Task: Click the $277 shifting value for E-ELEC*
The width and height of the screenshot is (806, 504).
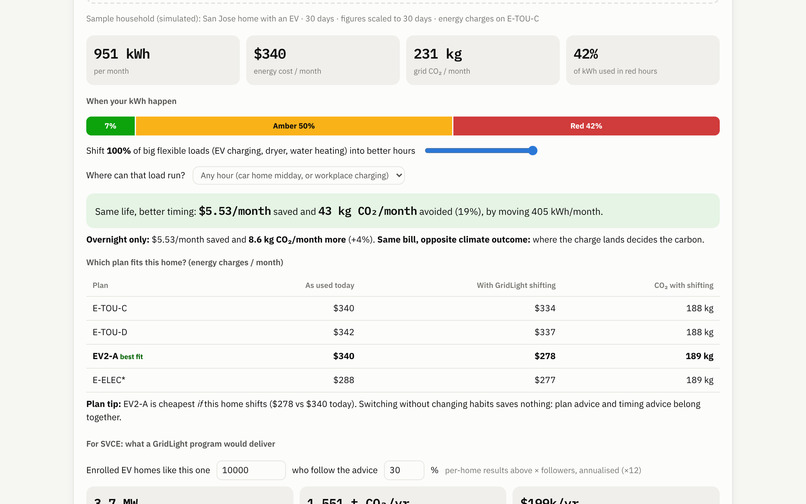Action: pyautogui.click(x=545, y=380)
